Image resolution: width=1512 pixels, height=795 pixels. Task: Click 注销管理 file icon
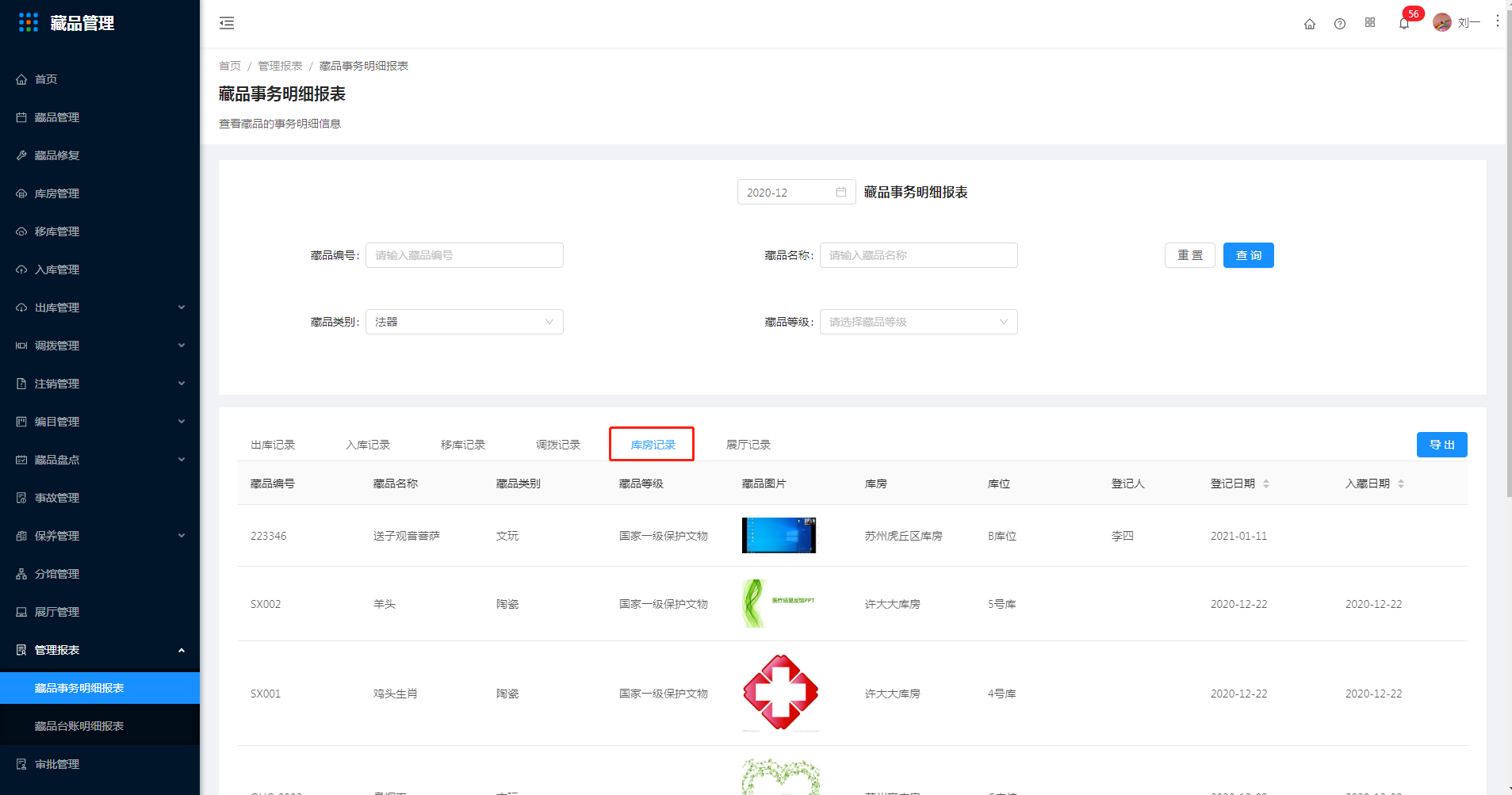21,384
